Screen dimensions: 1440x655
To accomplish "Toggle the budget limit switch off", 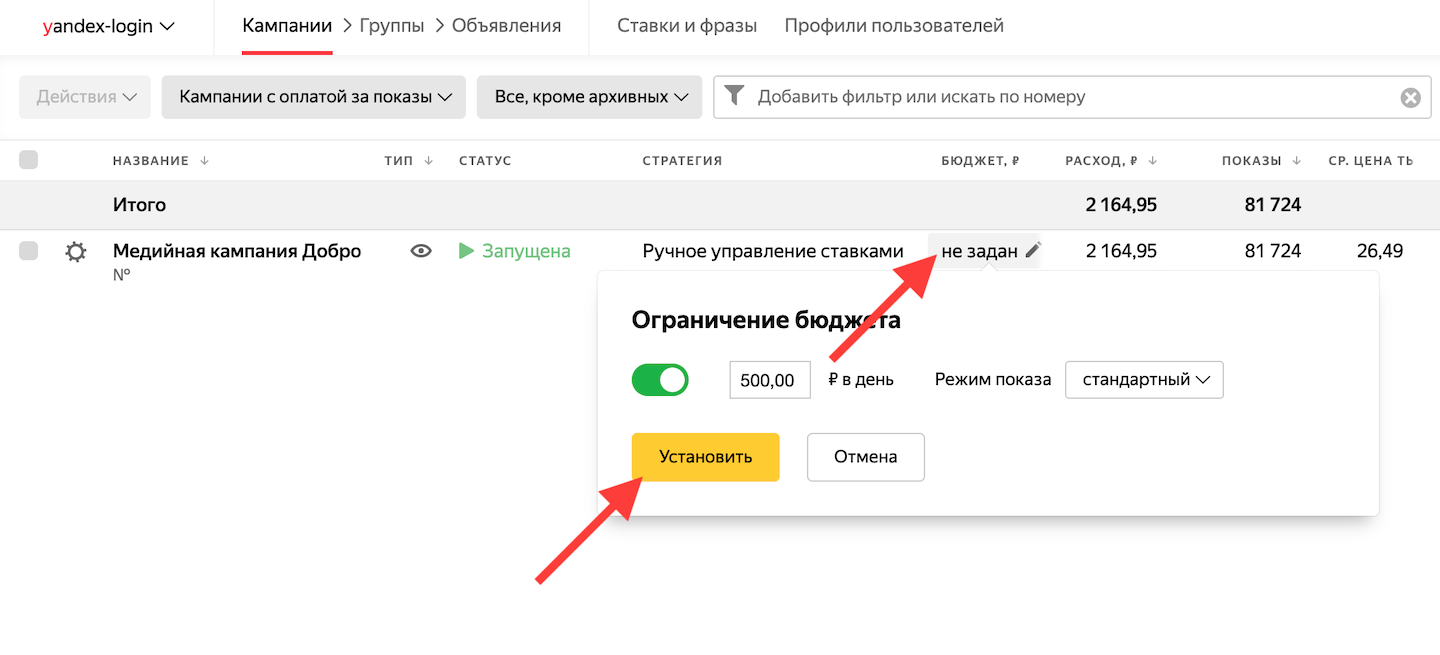I will [660, 380].
